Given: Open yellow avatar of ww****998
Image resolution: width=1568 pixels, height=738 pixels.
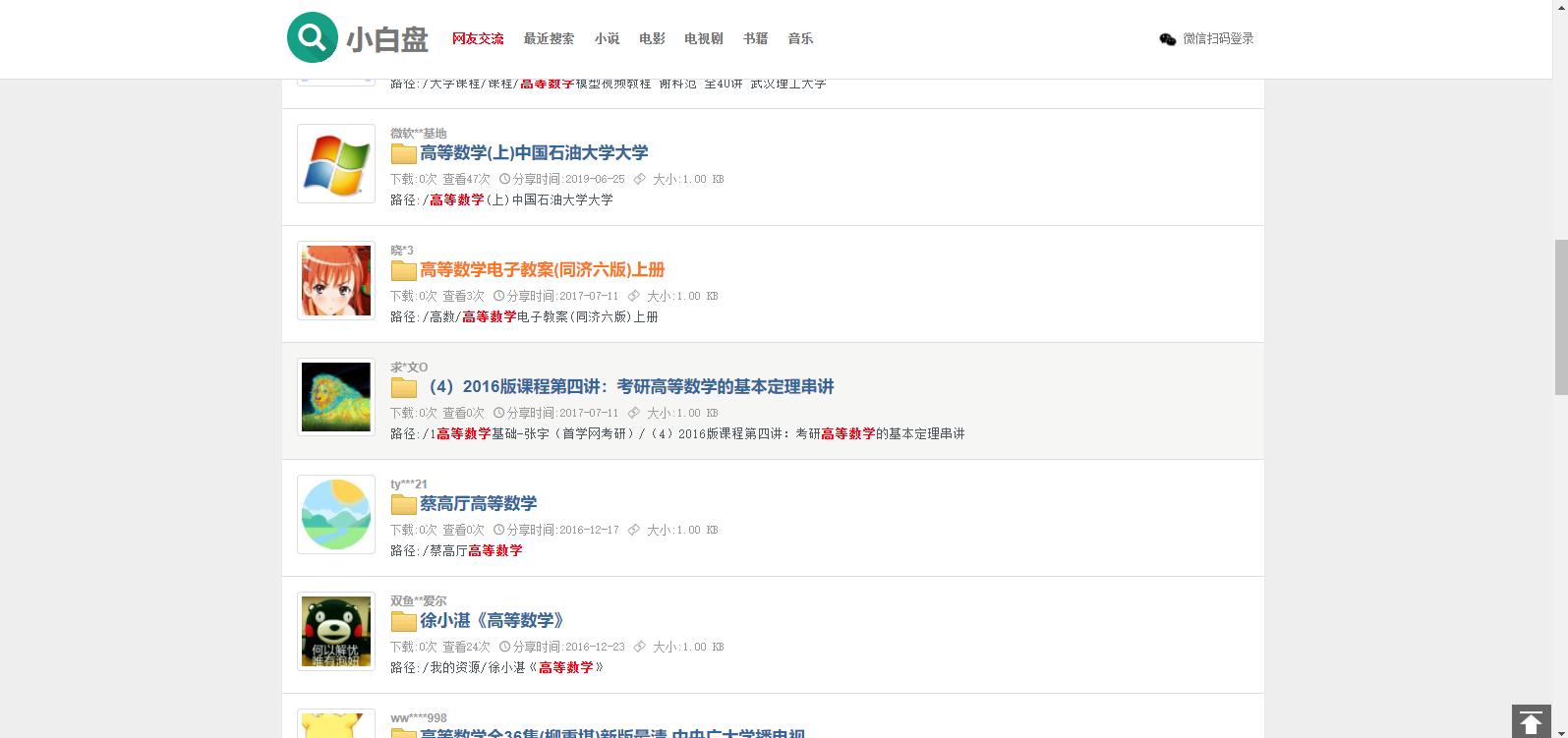Looking at the screenshot, I should [336, 724].
